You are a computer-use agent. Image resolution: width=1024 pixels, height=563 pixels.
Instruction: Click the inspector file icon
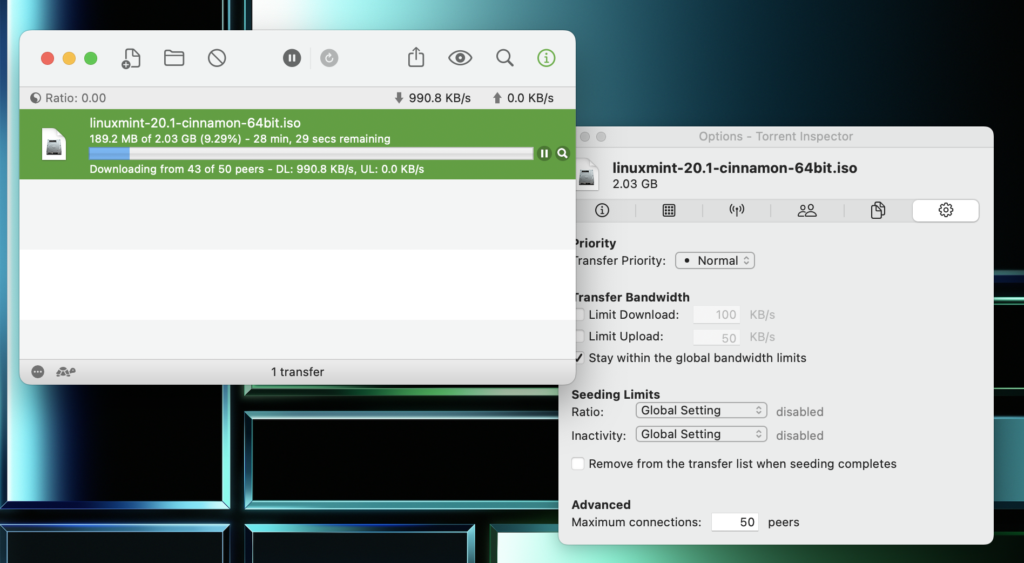click(x=587, y=175)
